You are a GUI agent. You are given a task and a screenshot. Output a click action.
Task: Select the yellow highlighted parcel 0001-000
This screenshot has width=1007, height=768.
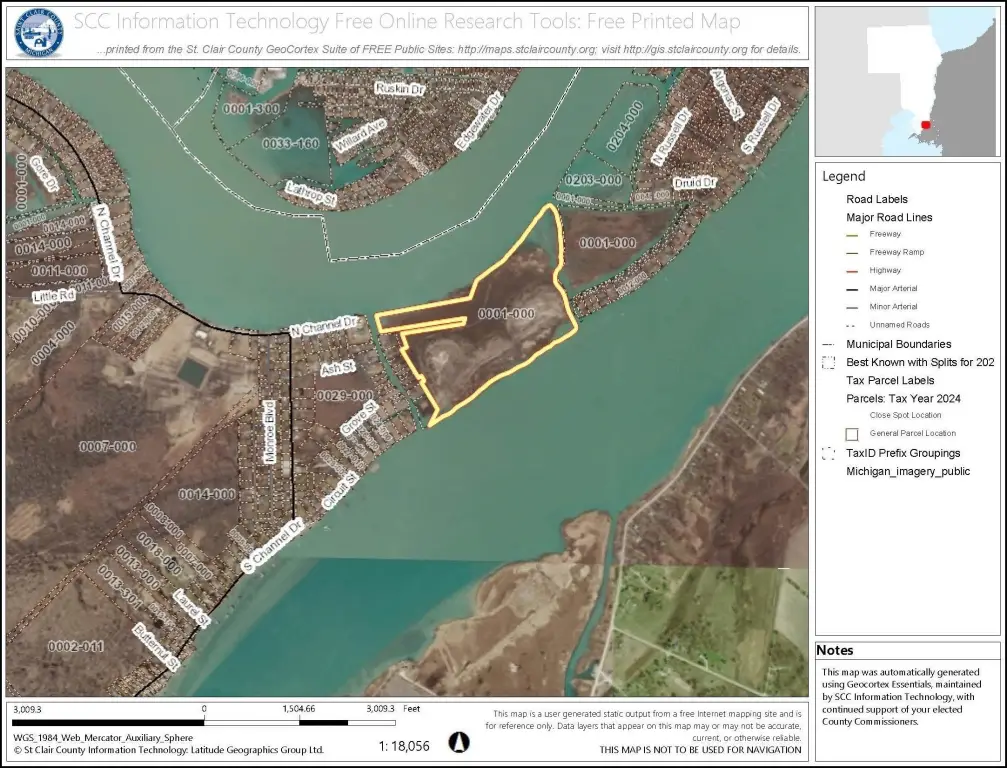tap(500, 340)
